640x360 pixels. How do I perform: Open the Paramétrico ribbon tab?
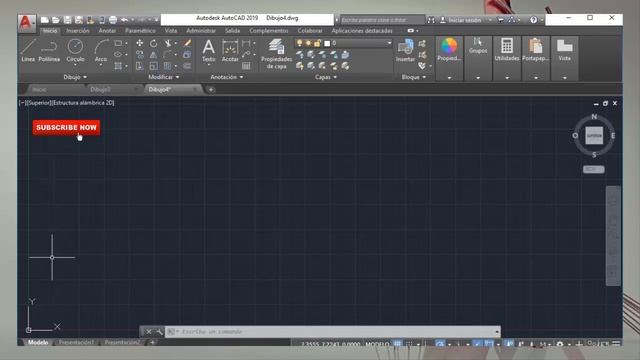click(x=140, y=31)
